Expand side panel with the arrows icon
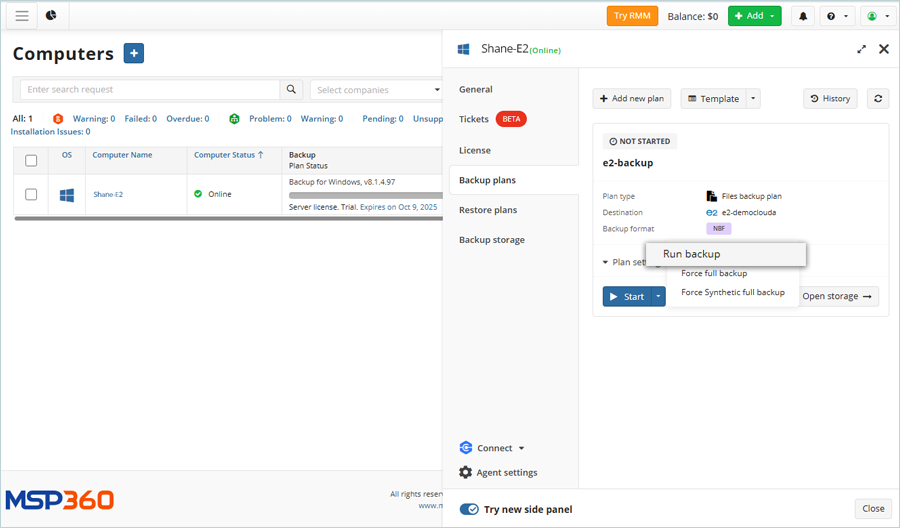900x528 pixels. (861, 49)
